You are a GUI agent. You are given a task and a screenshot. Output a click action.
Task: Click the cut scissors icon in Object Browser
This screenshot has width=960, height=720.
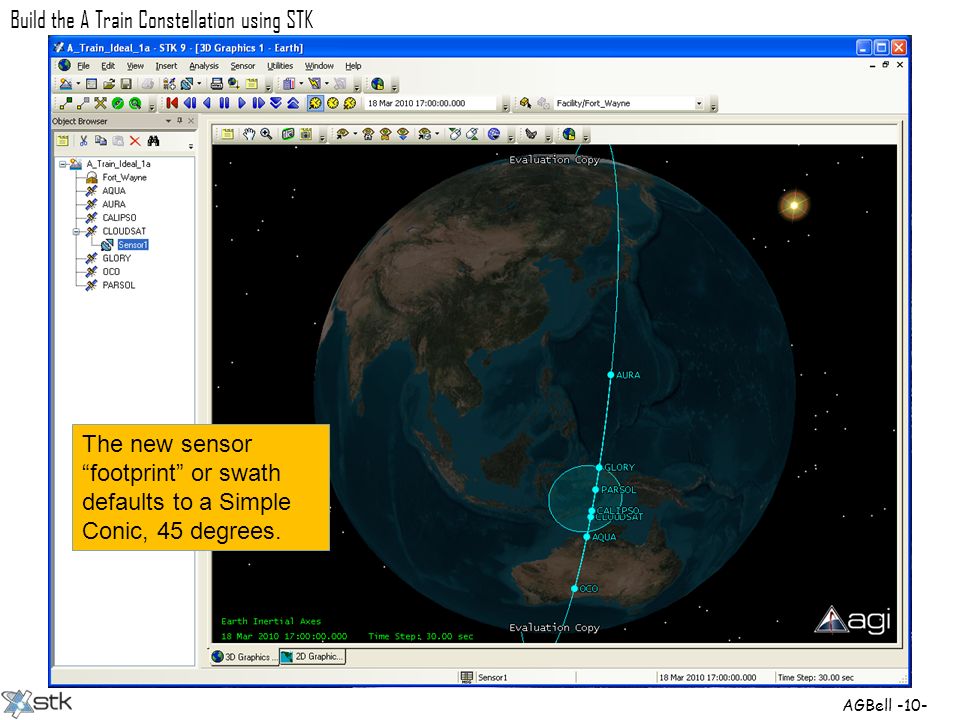83,141
